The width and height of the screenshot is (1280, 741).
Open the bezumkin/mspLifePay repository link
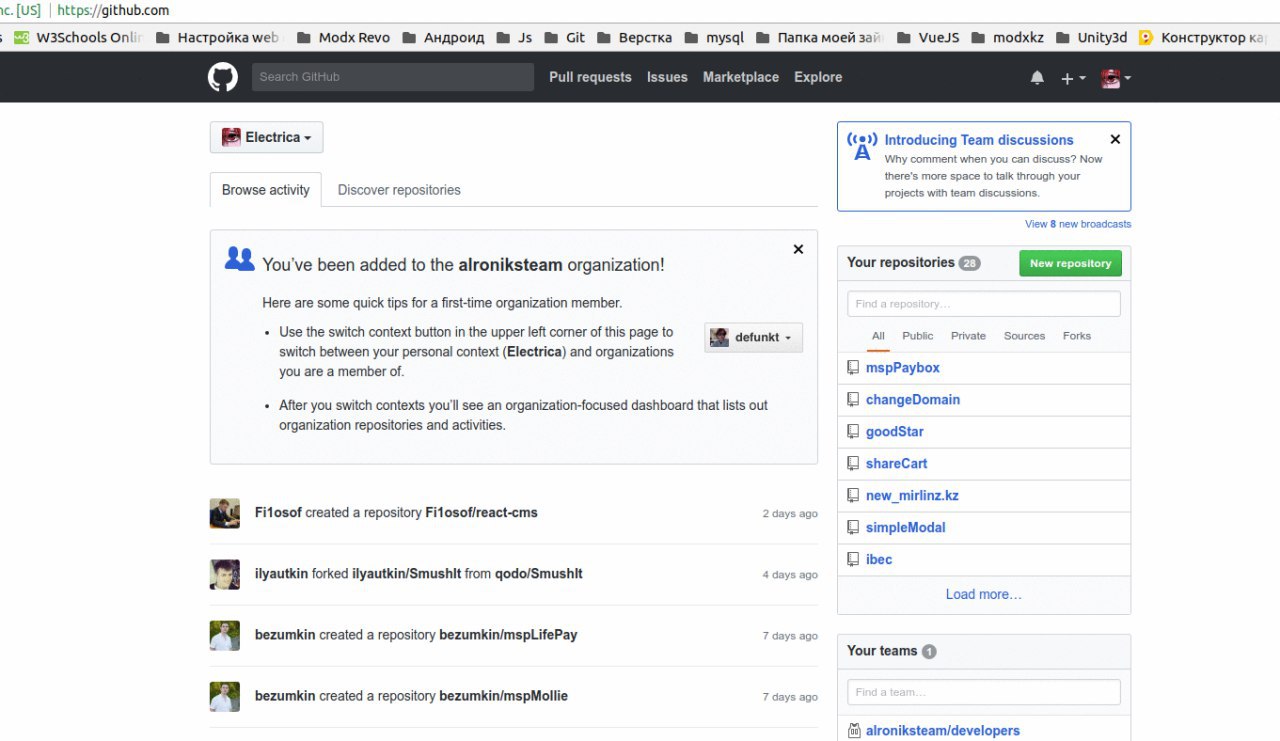[508, 635]
